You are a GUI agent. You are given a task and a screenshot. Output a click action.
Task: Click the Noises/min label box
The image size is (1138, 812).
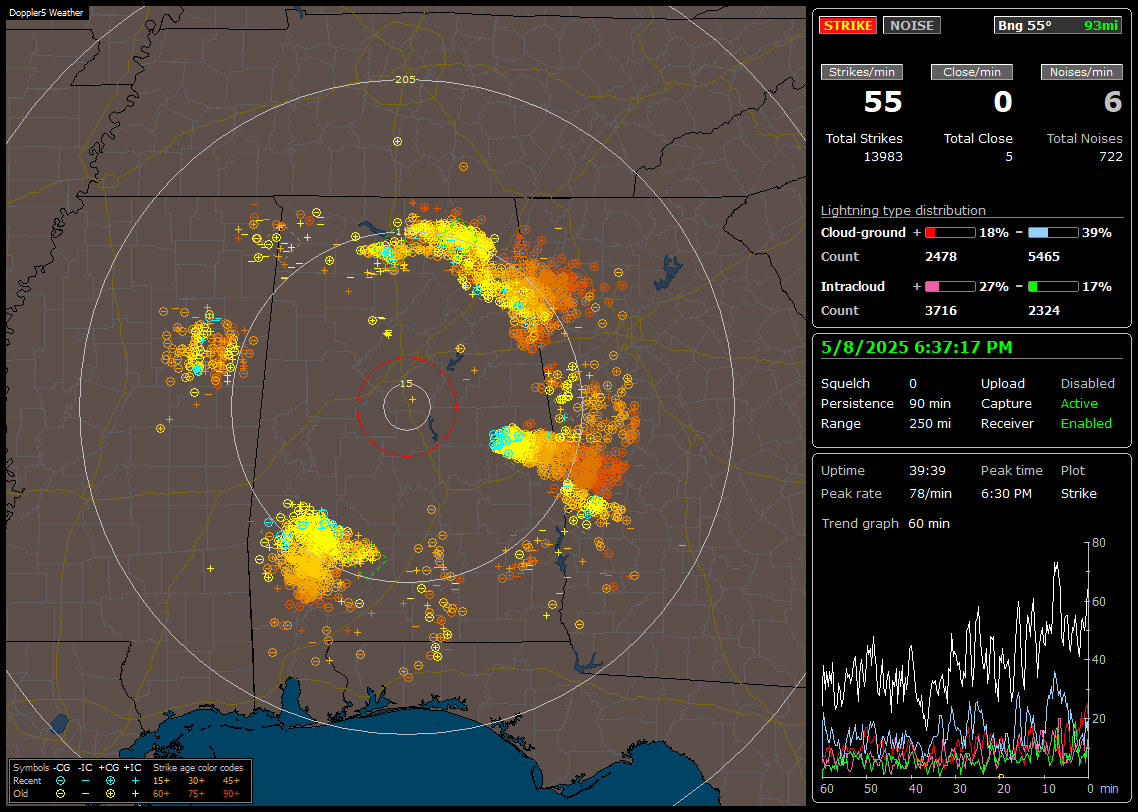(x=1081, y=72)
